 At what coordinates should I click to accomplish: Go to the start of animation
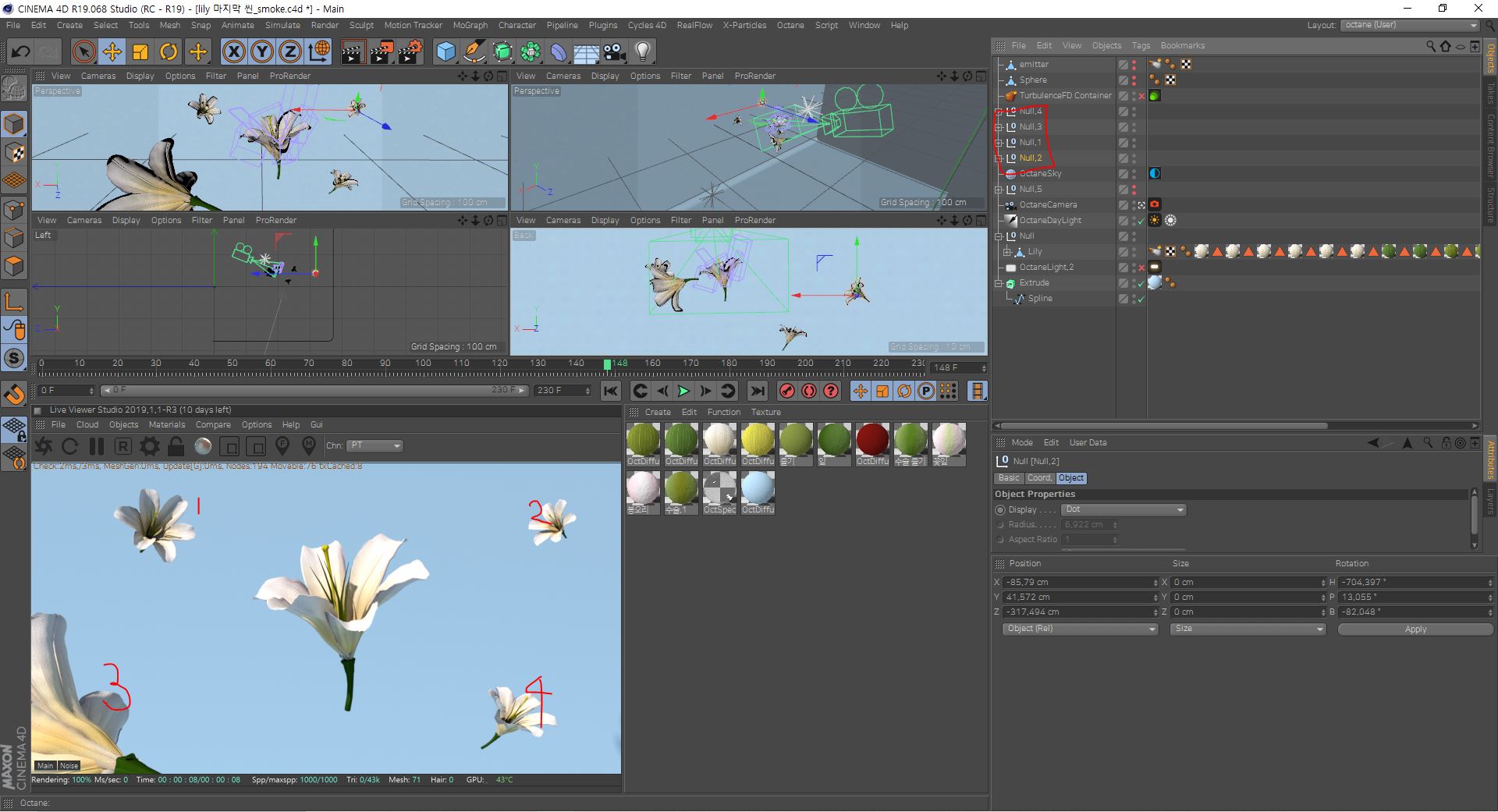pos(611,391)
